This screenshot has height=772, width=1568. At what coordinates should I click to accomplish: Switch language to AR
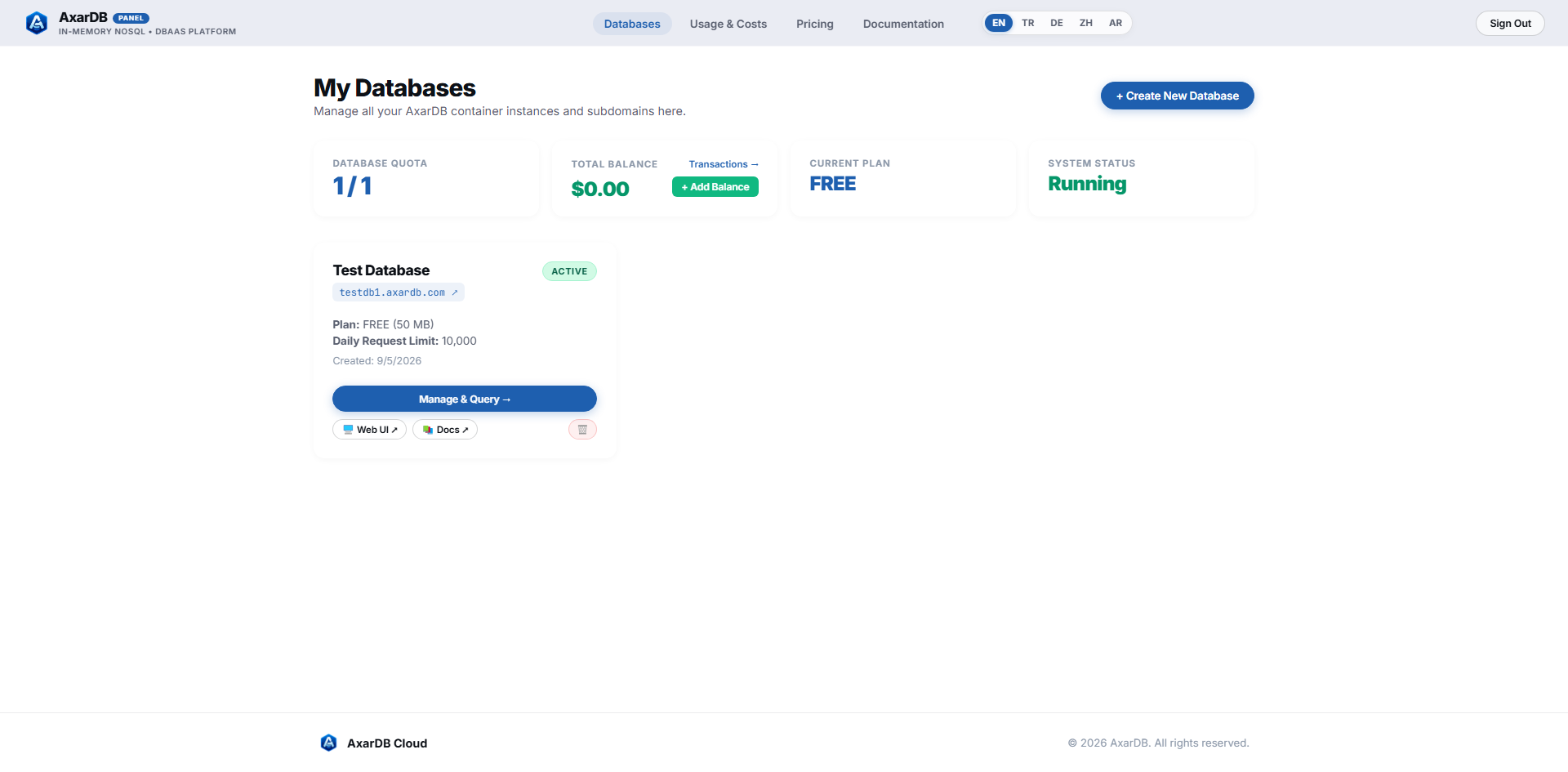click(1116, 23)
